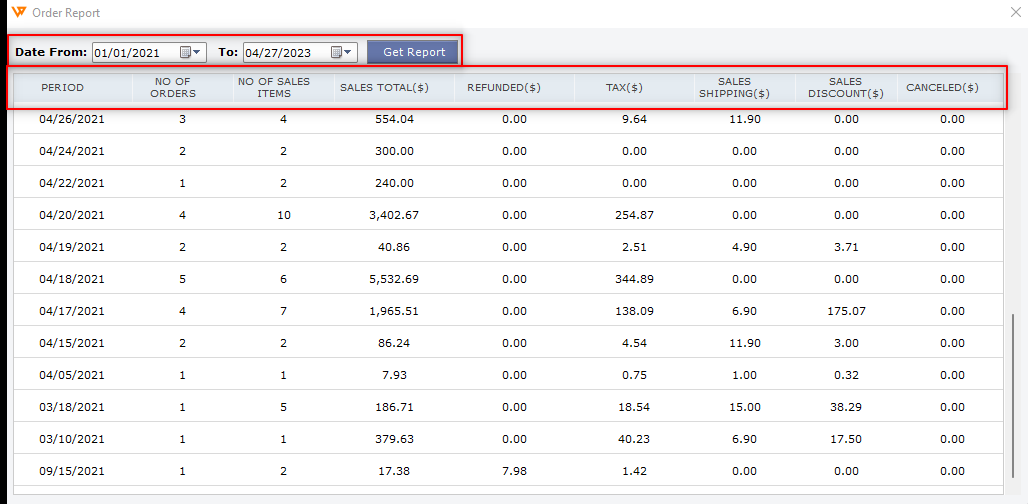Sort by SALES SHIPPING($) column header

tap(734, 87)
